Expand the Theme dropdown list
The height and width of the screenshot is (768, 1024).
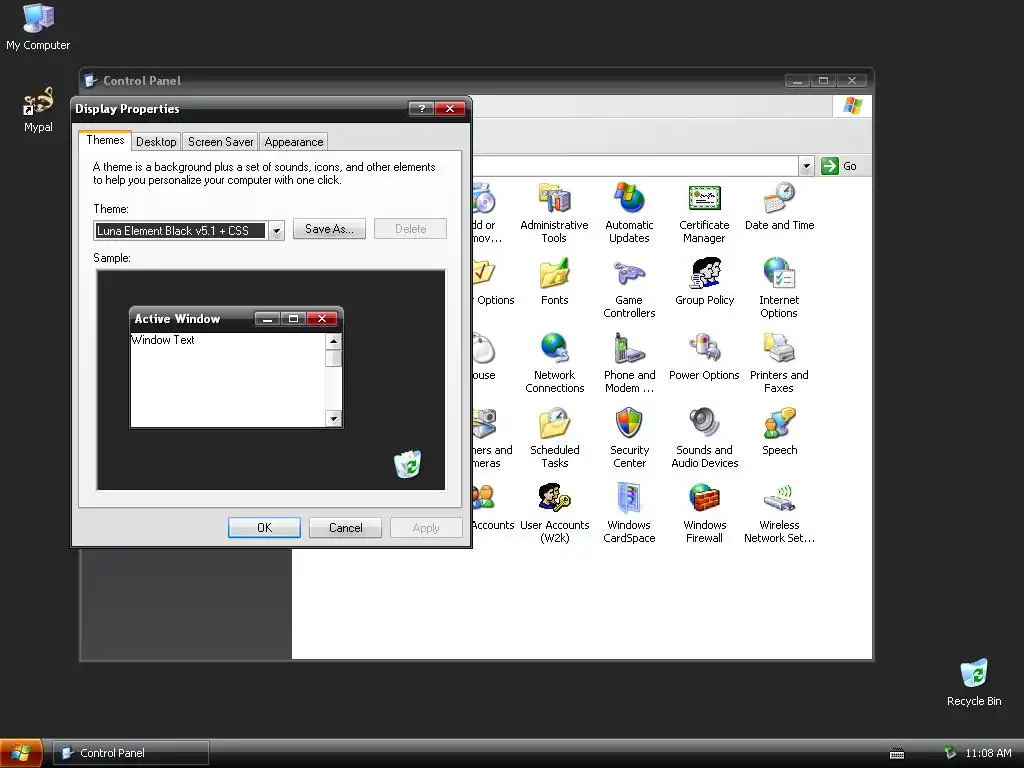276,231
